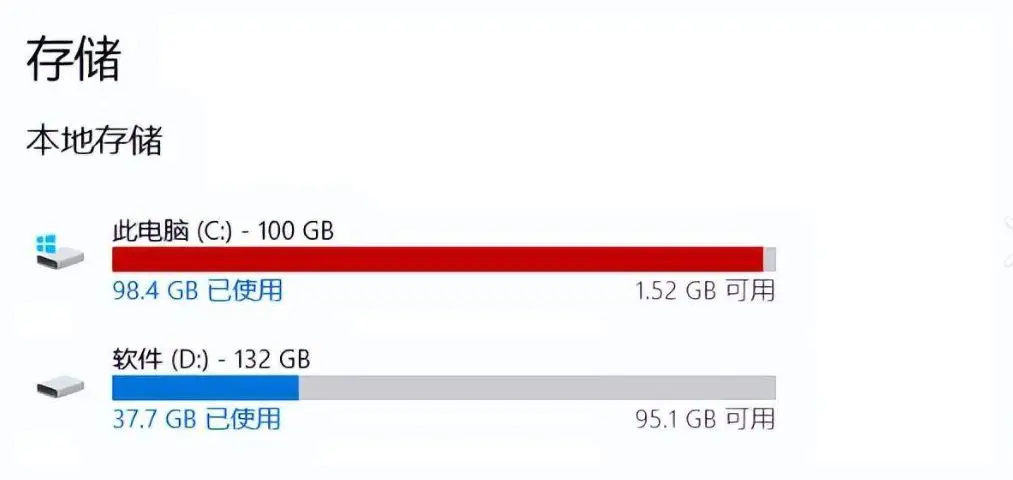This screenshot has height=480, width=1013.
Task: Click the red used portion of C: bar
Action: point(437,260)
